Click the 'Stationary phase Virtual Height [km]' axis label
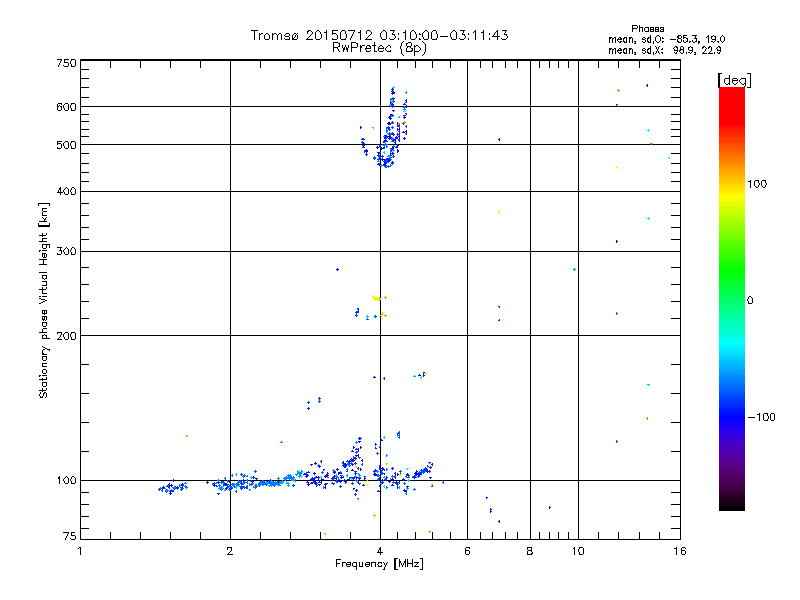This screenshot has width=800, height=600. [43, 301]
